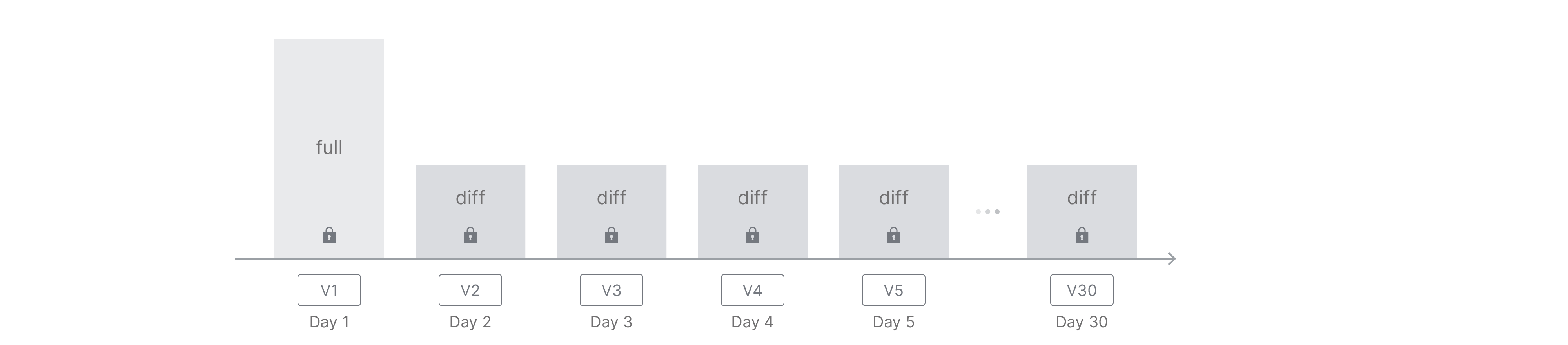Click the 'Day 30' label
1568x345 pixels.
[x=1082, y=322]
